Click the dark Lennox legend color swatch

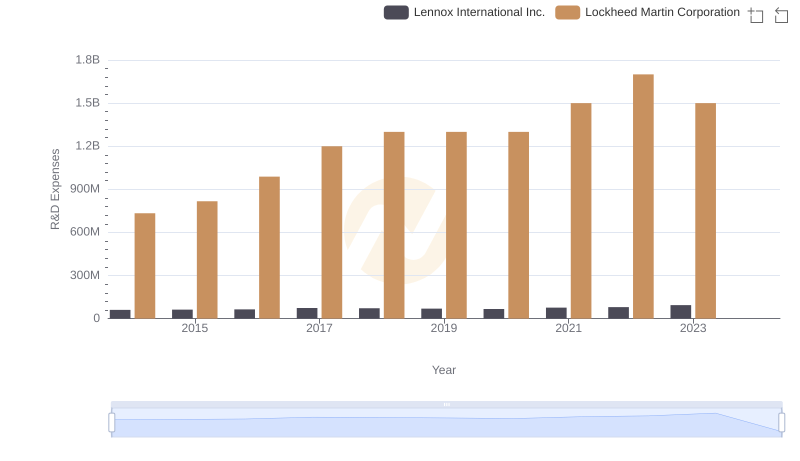pos(396,12)
